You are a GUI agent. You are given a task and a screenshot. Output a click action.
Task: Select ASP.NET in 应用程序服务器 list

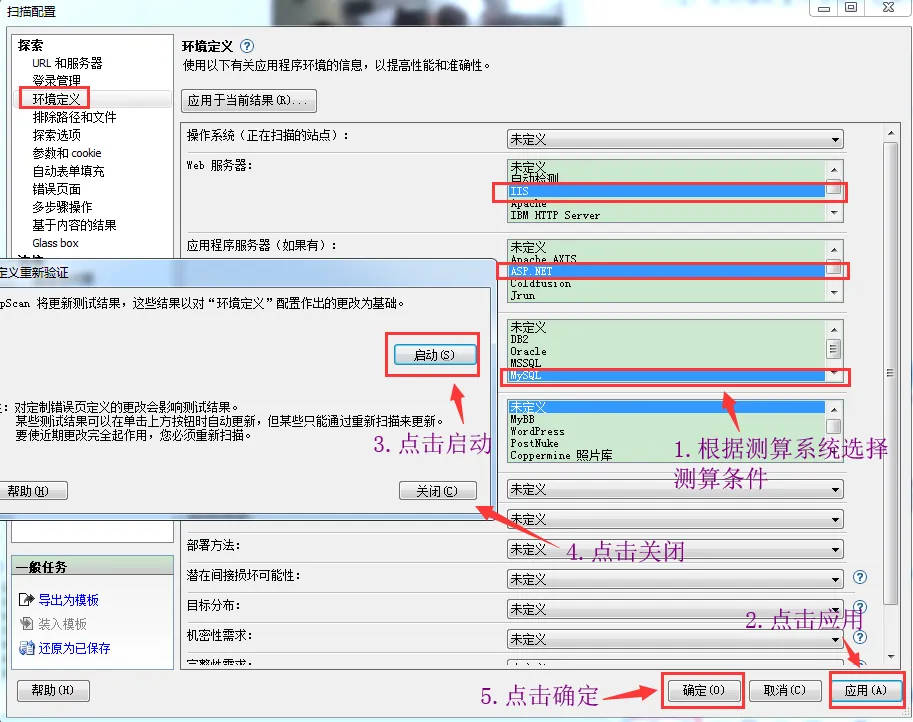coord(667,271)
